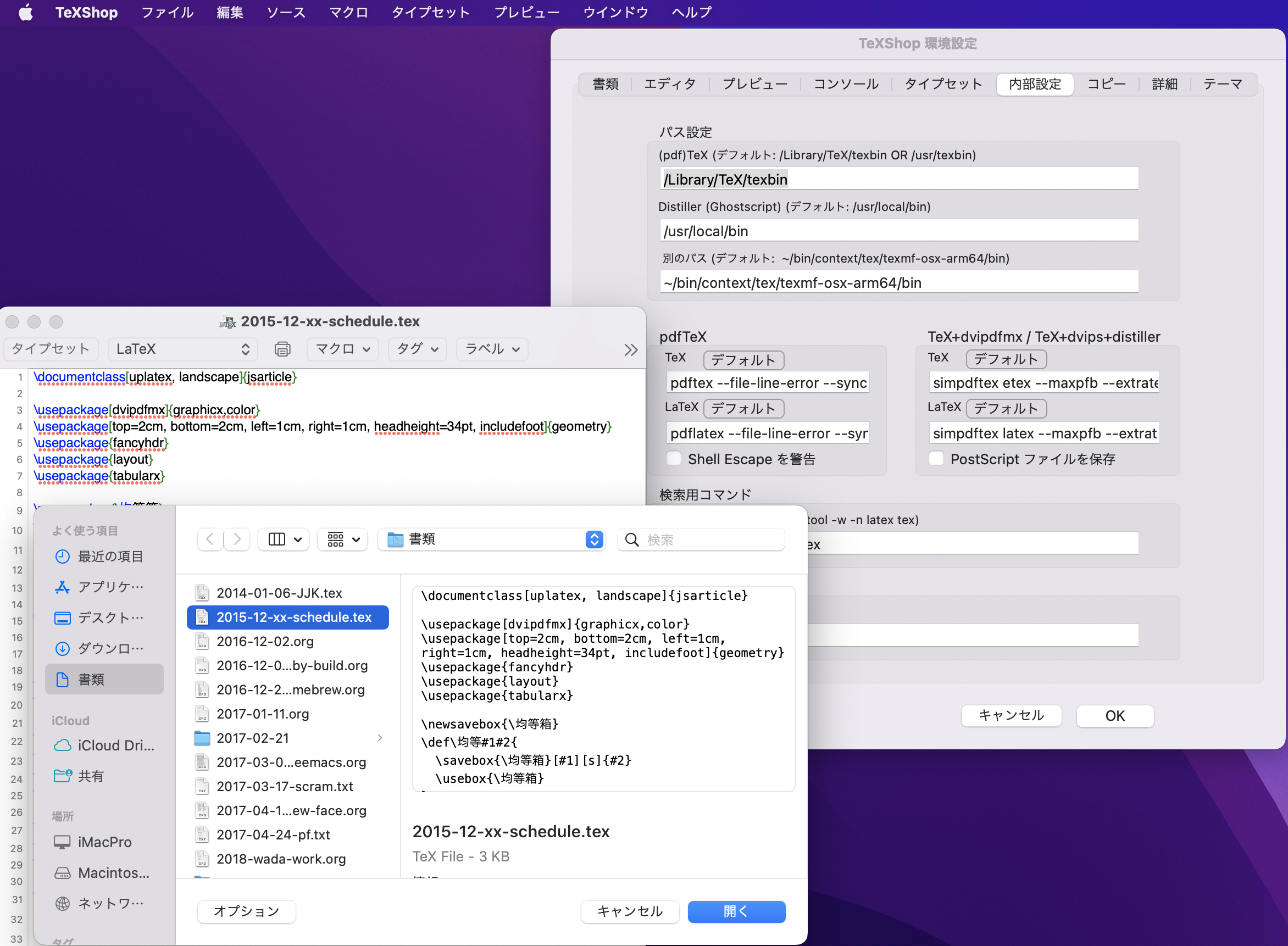Select file 2016-12-2...mebrew.org

288,689
